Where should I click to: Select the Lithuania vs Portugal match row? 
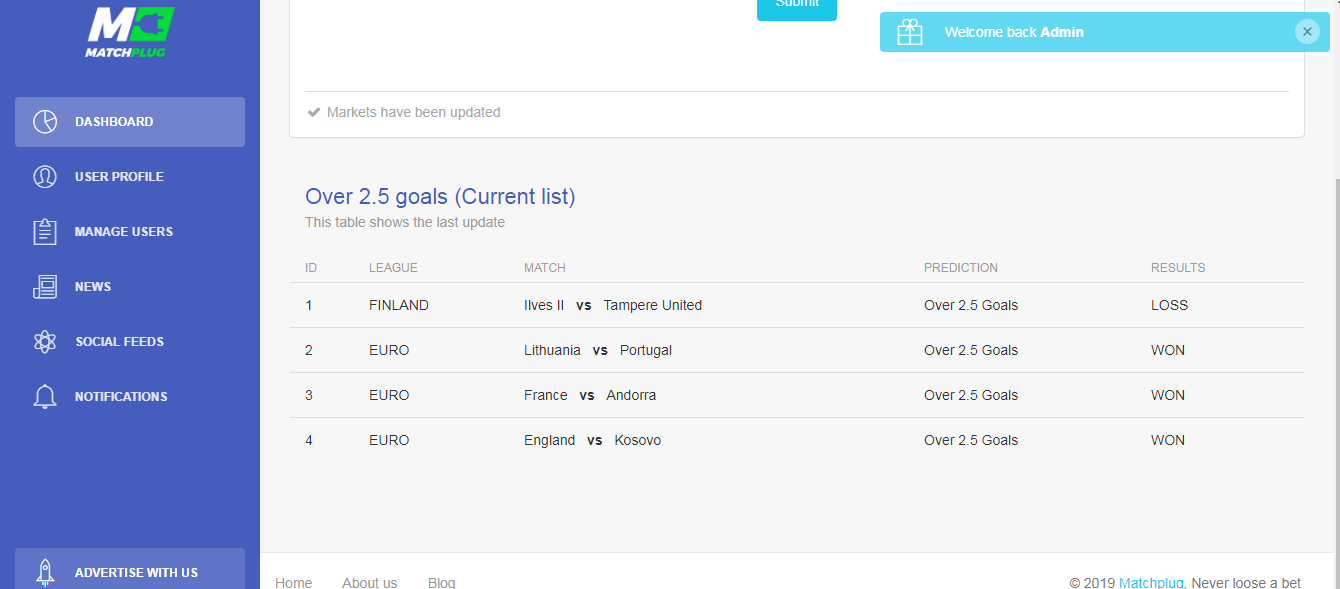(x=597, y=350)
